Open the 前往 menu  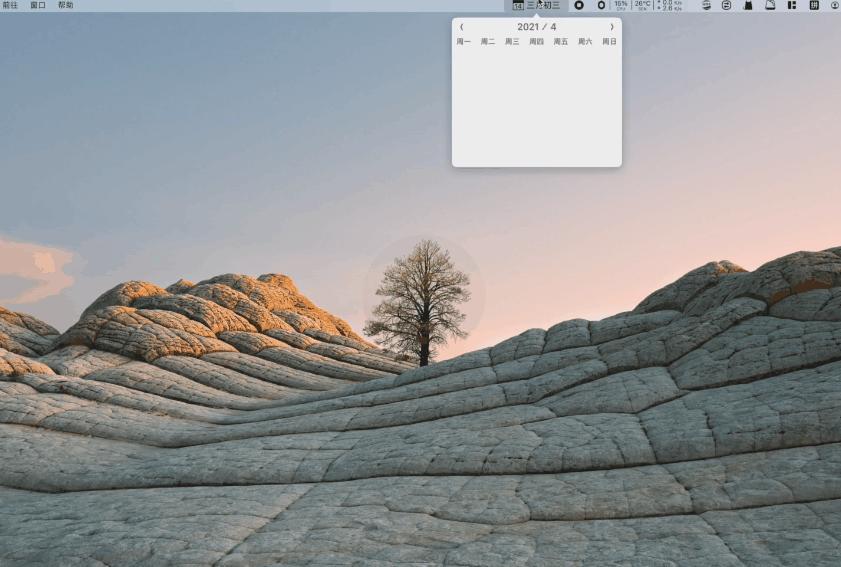click(10, 5)
